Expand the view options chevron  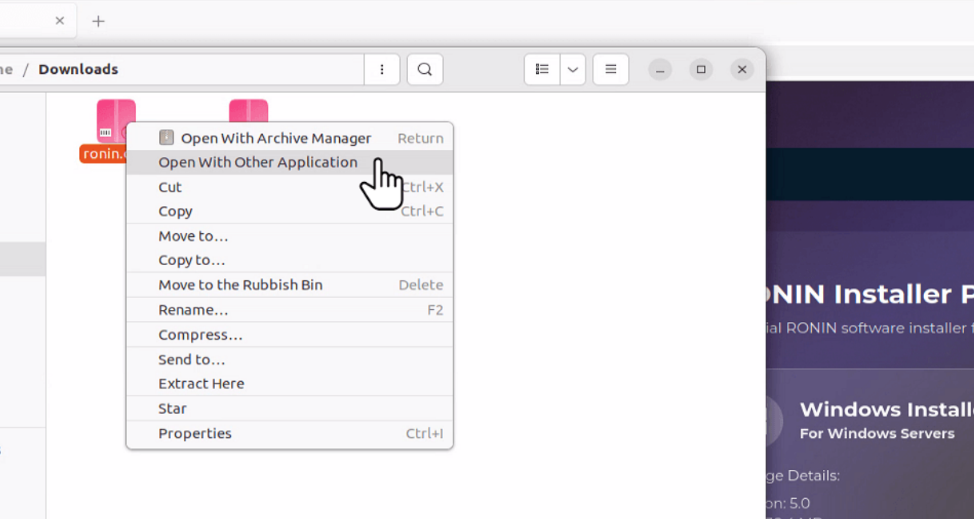tap(573, 69)
